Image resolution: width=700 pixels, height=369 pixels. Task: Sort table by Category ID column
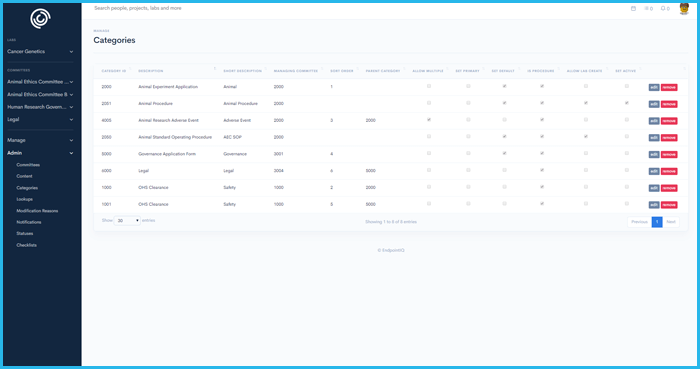point(114,71)
